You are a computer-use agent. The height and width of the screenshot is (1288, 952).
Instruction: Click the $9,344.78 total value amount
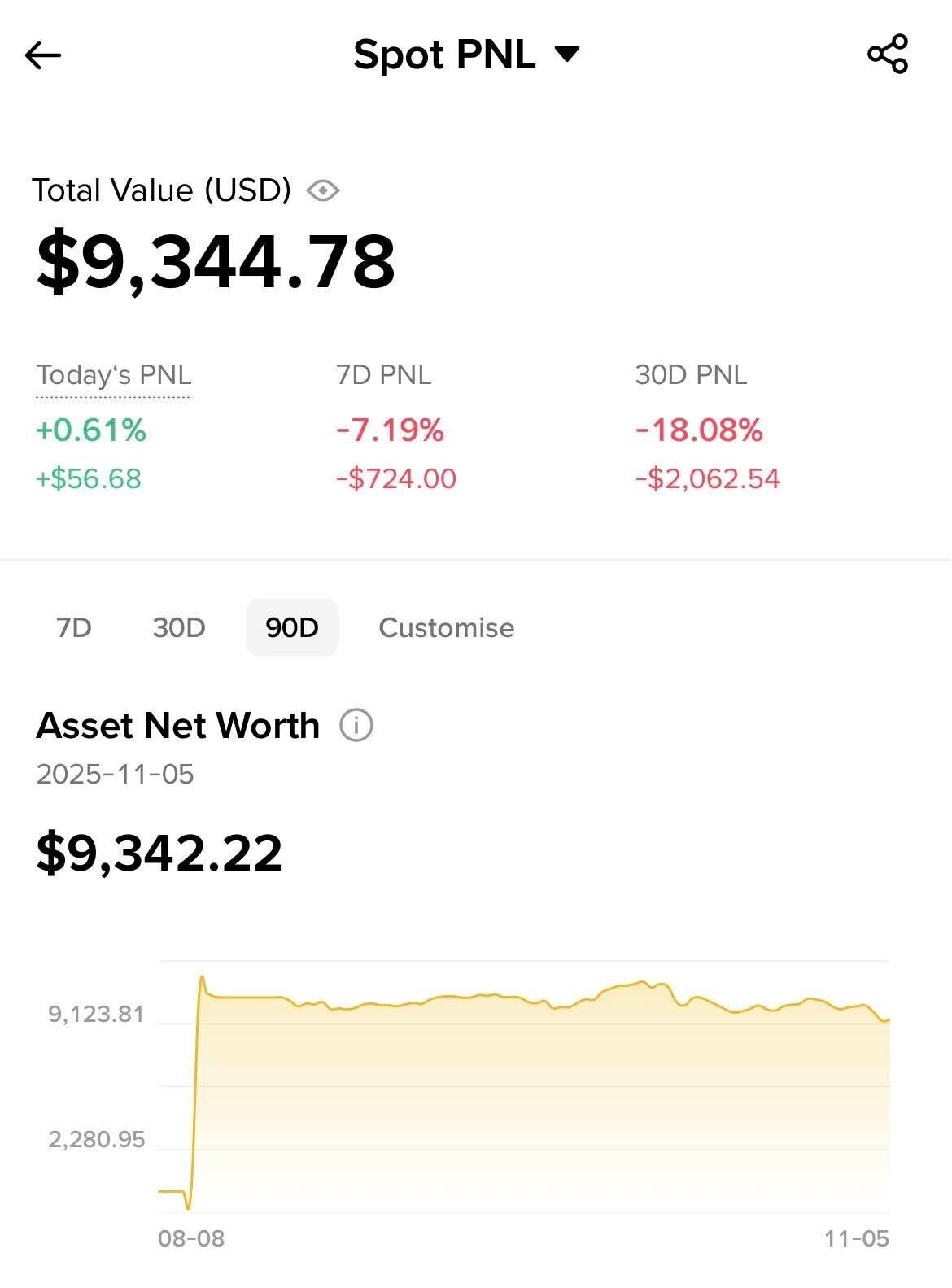(x=216, y=261)
